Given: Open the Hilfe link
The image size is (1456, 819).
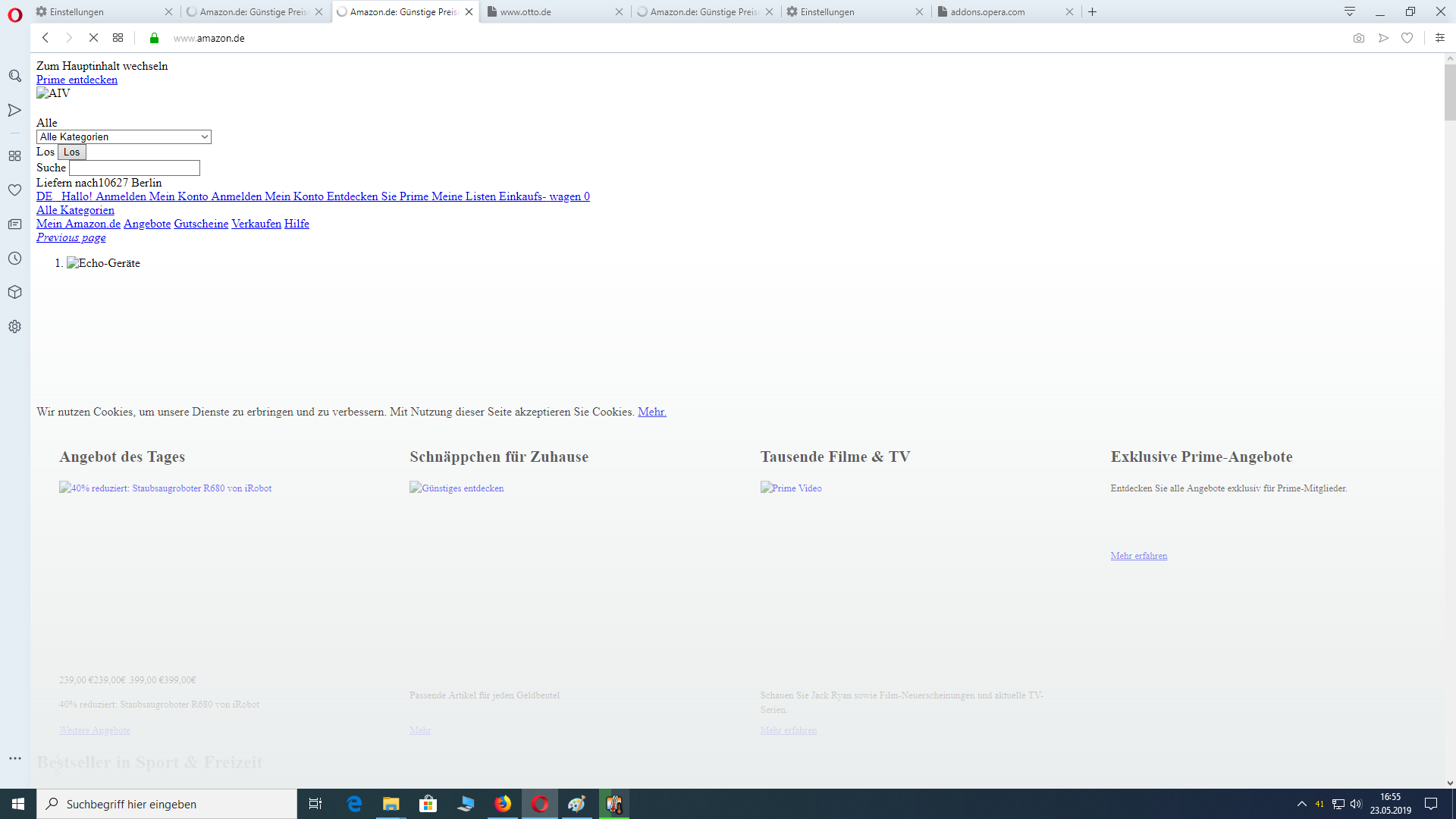Looking at the screenshot, I should click(x=297, y=224).
